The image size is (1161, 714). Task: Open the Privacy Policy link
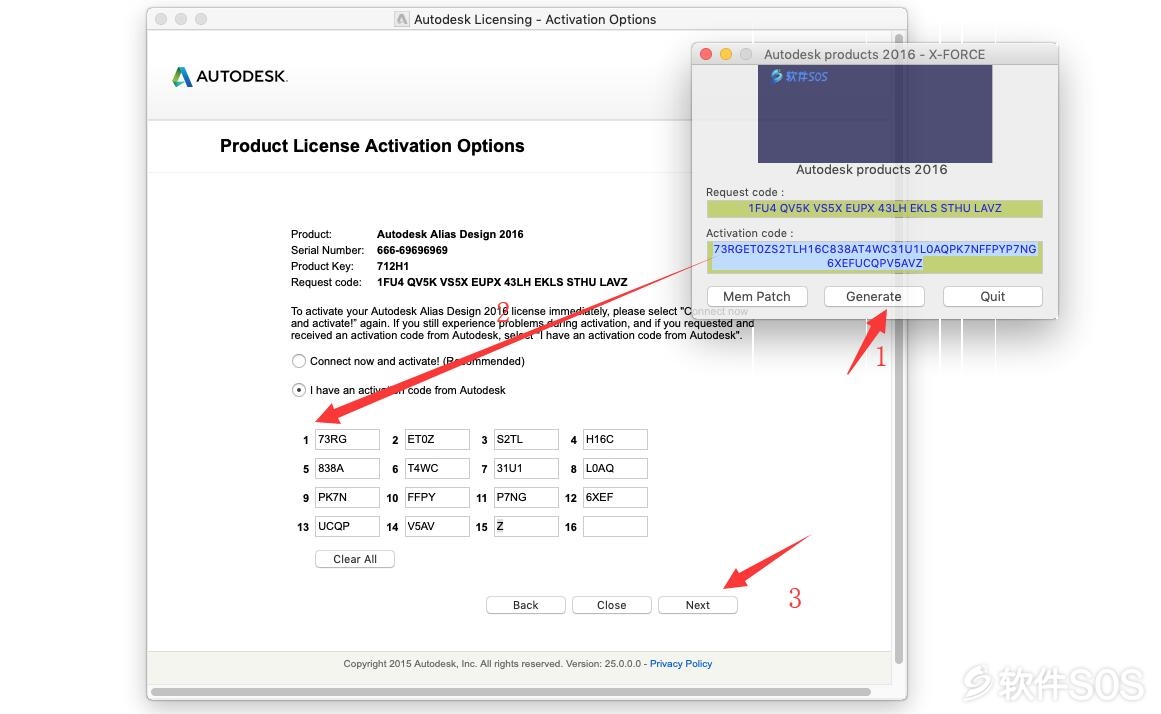click(680, 664)
